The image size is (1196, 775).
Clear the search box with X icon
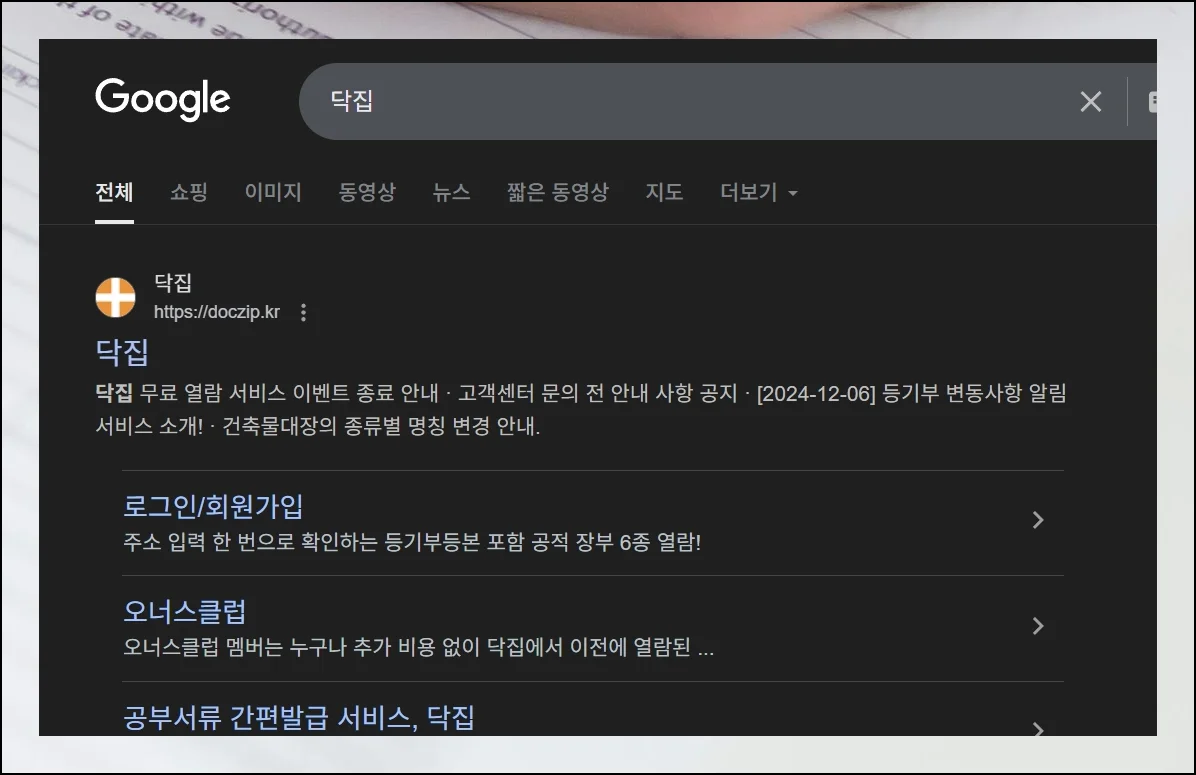1090,101
